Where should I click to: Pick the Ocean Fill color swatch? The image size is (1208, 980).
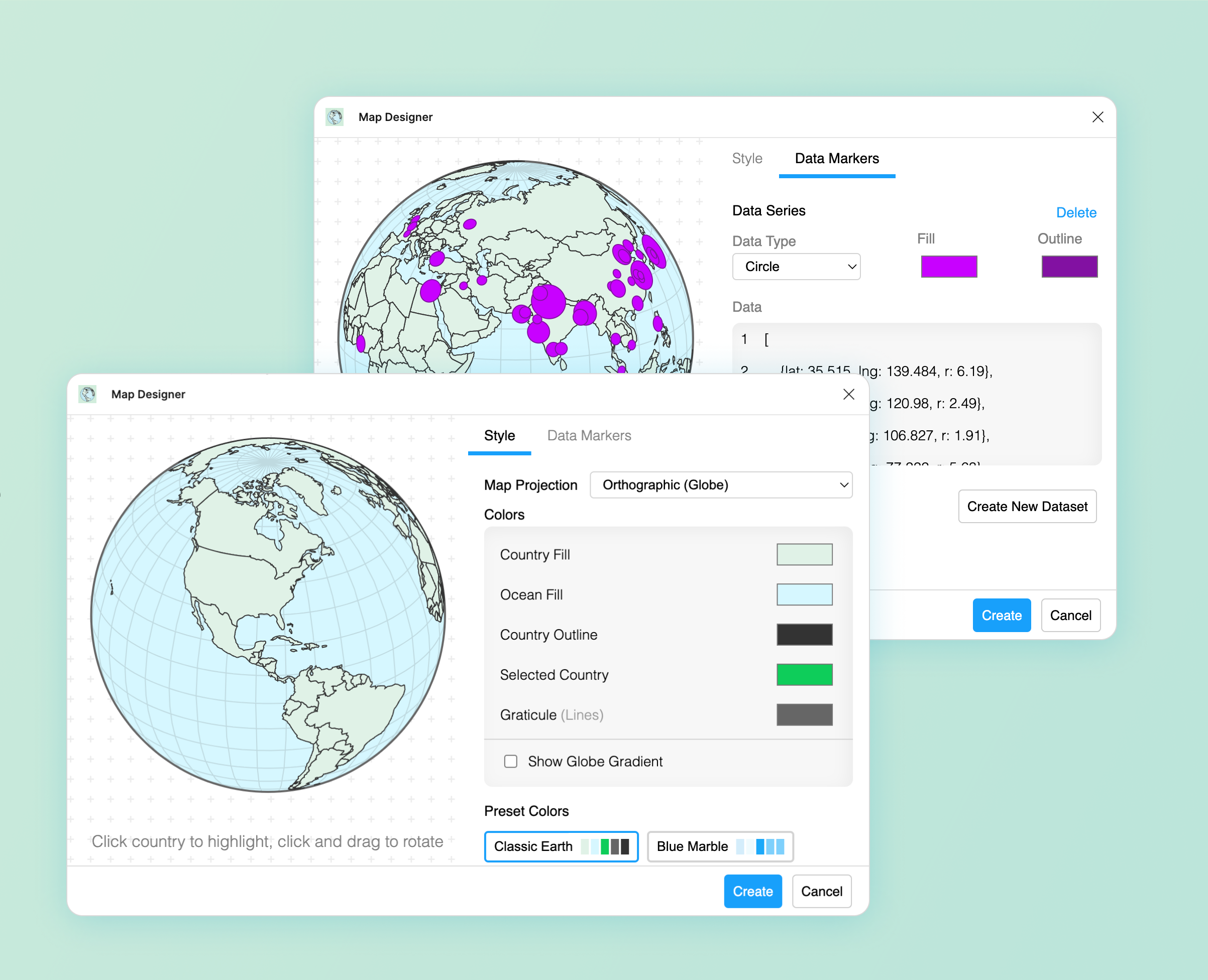point(804,594)
